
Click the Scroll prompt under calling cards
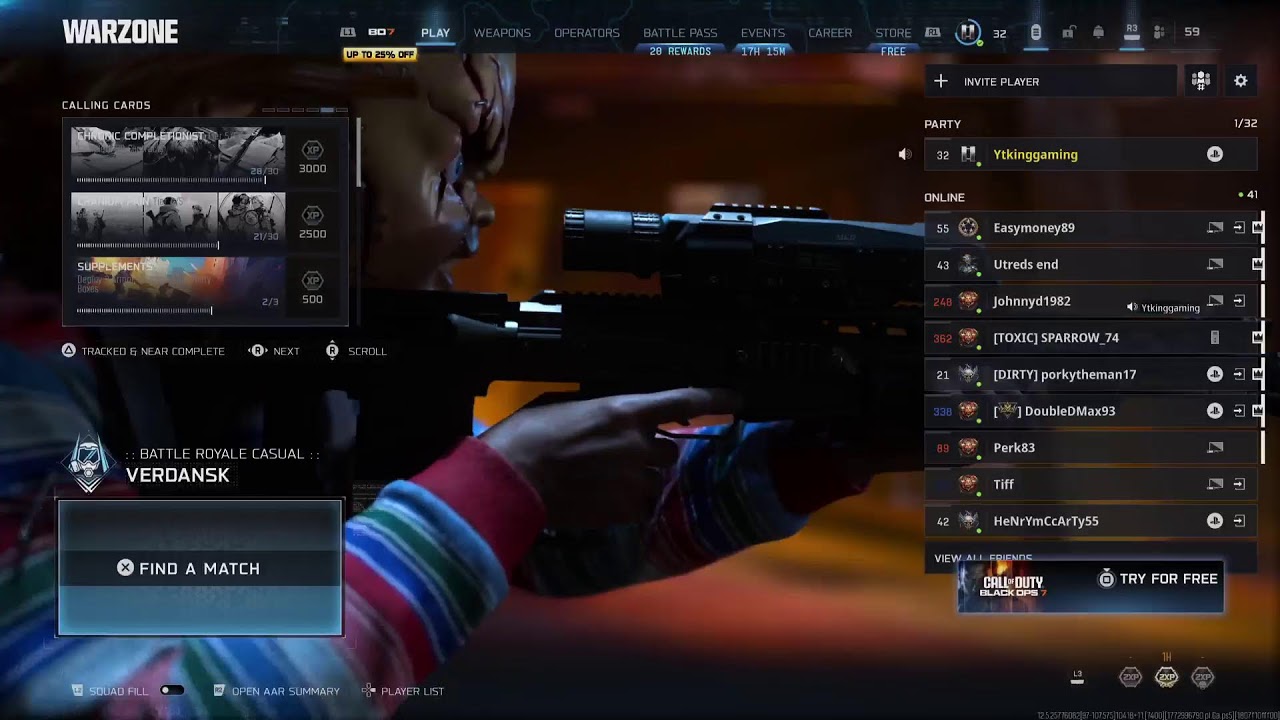[x=356, y=351]
